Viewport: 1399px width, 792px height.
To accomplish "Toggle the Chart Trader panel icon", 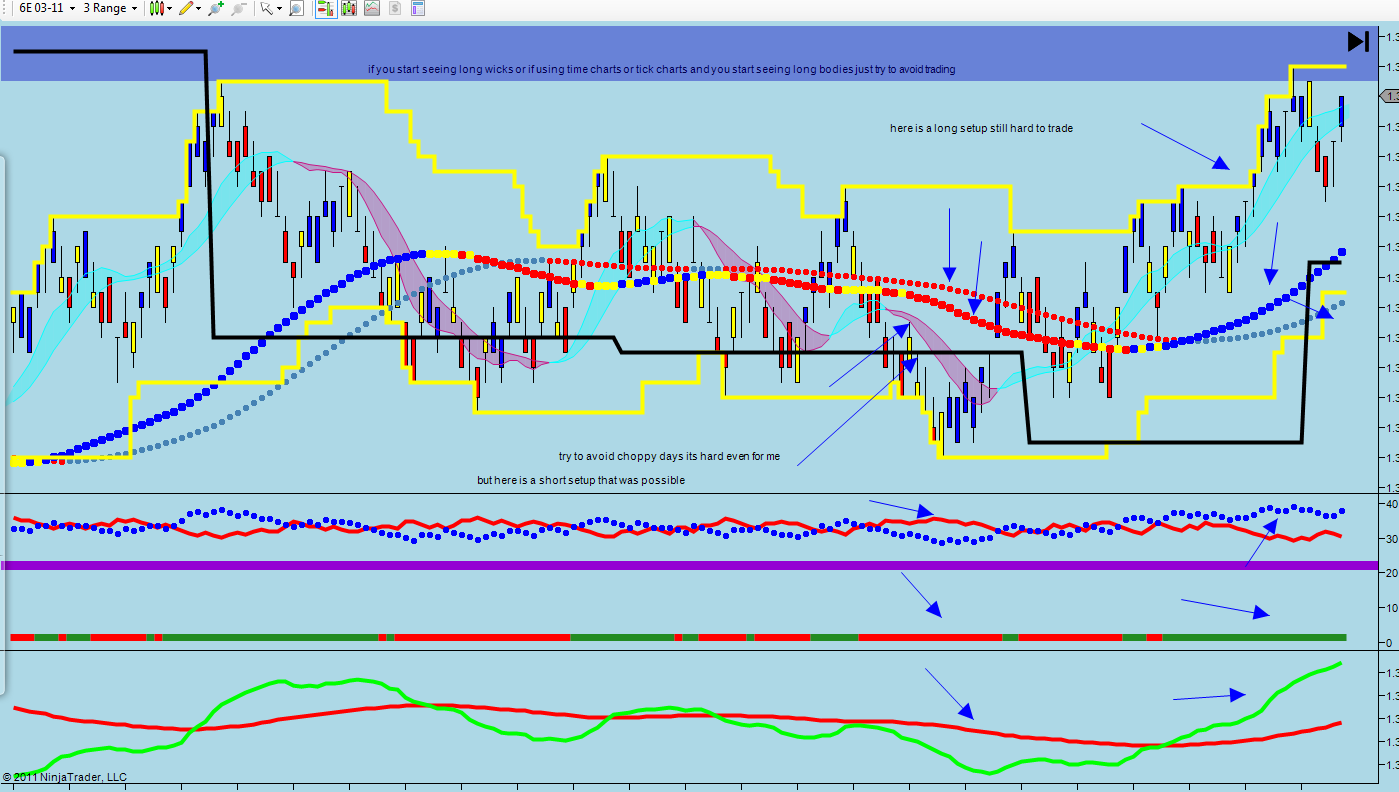I will point(325,8).
